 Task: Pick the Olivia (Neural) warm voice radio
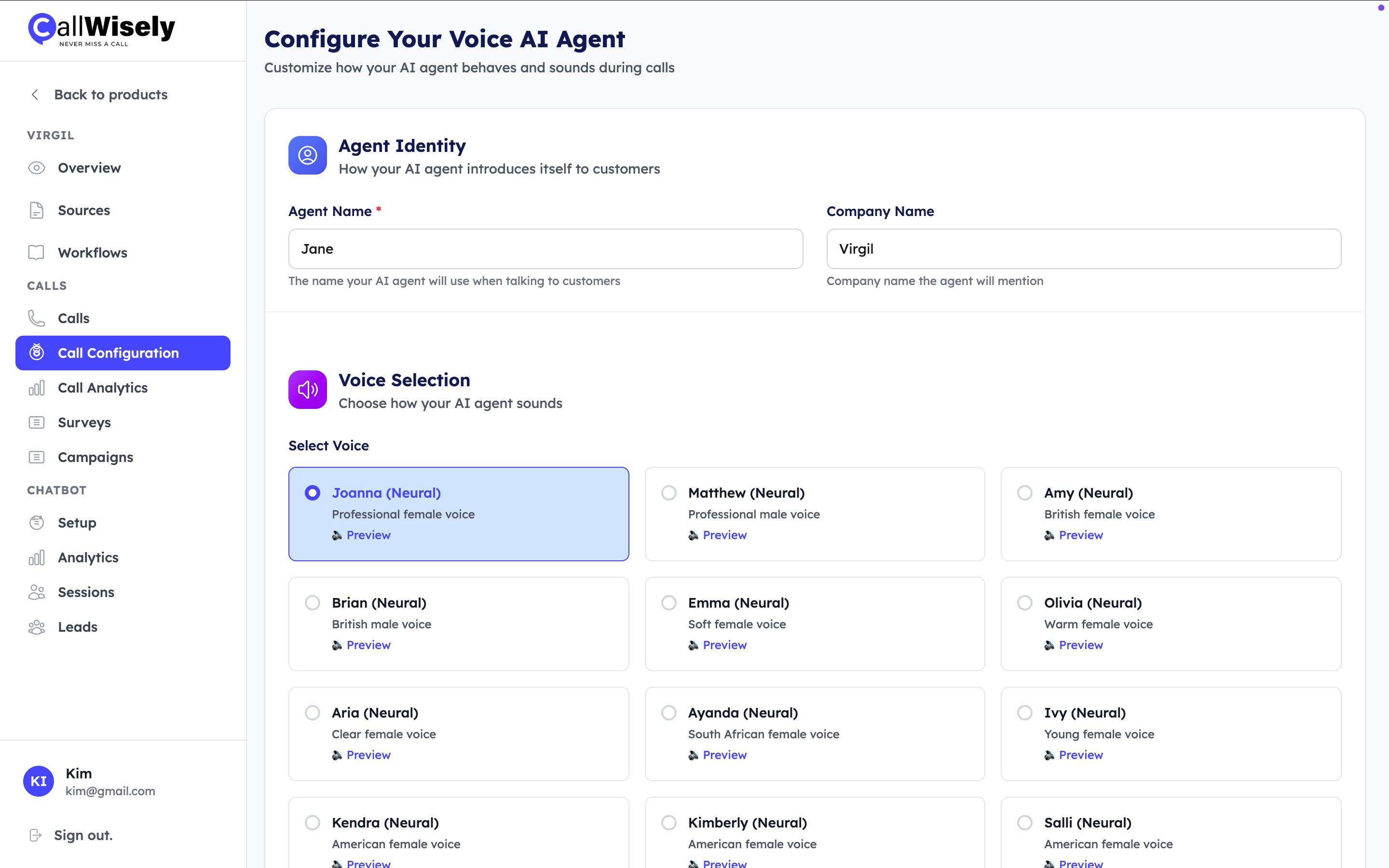pyautogui.click(x=1024, y=603)
